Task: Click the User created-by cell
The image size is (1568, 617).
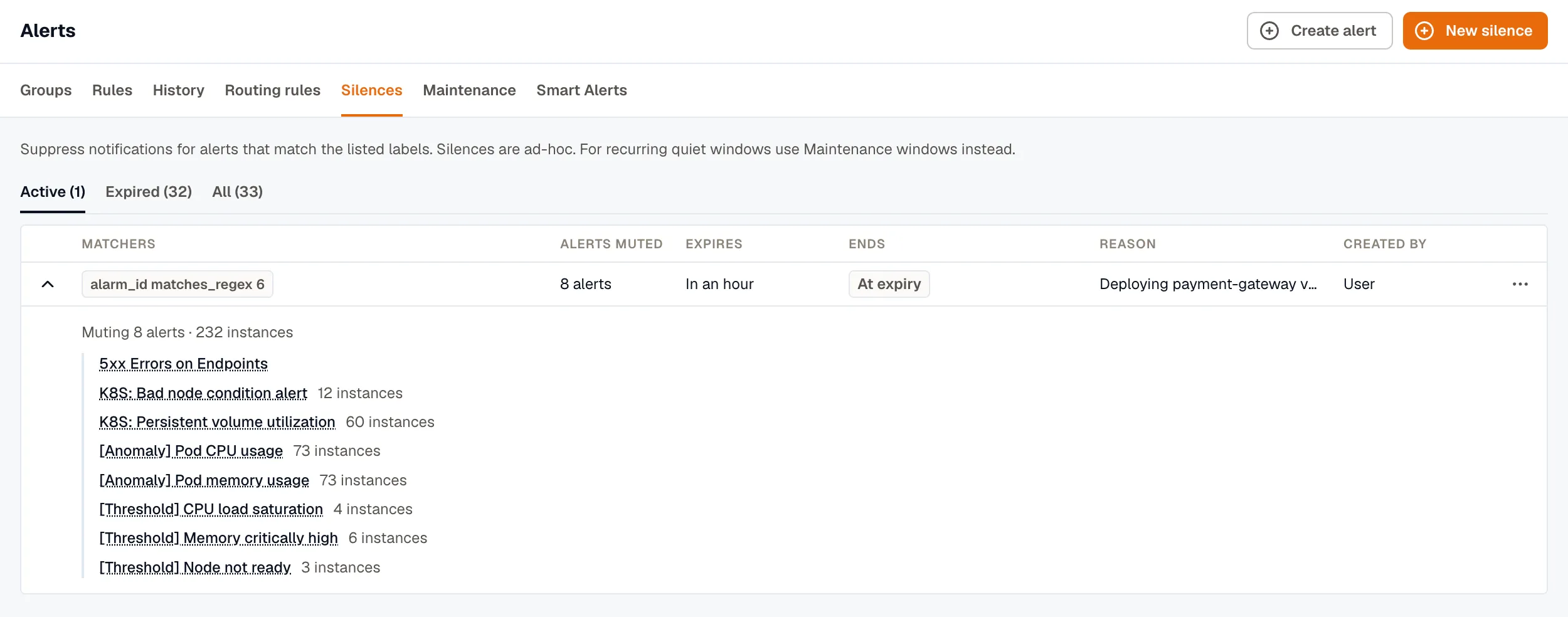Action: tap(1359, 284)
